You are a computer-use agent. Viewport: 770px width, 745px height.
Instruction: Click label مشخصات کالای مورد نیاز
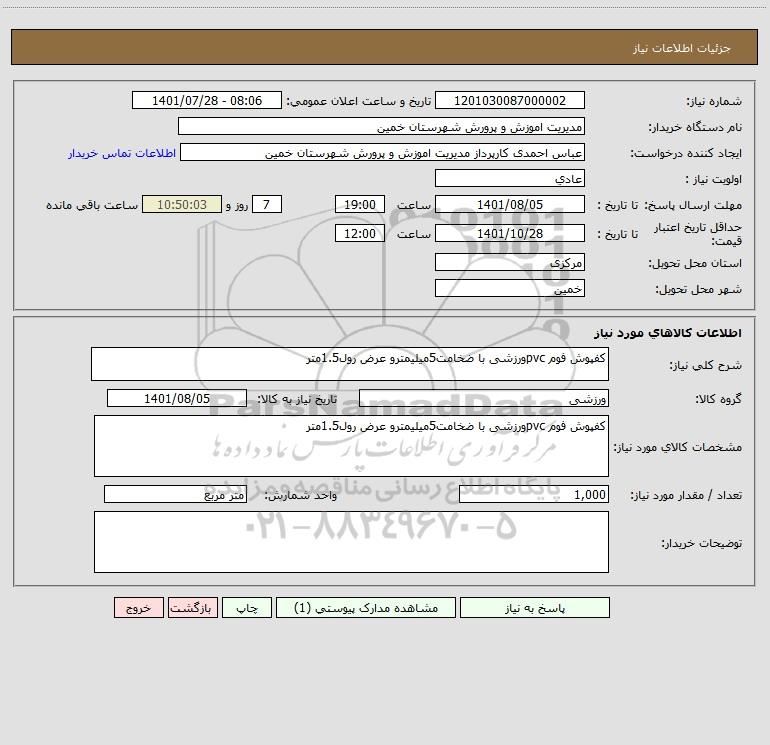pos(678,447)
